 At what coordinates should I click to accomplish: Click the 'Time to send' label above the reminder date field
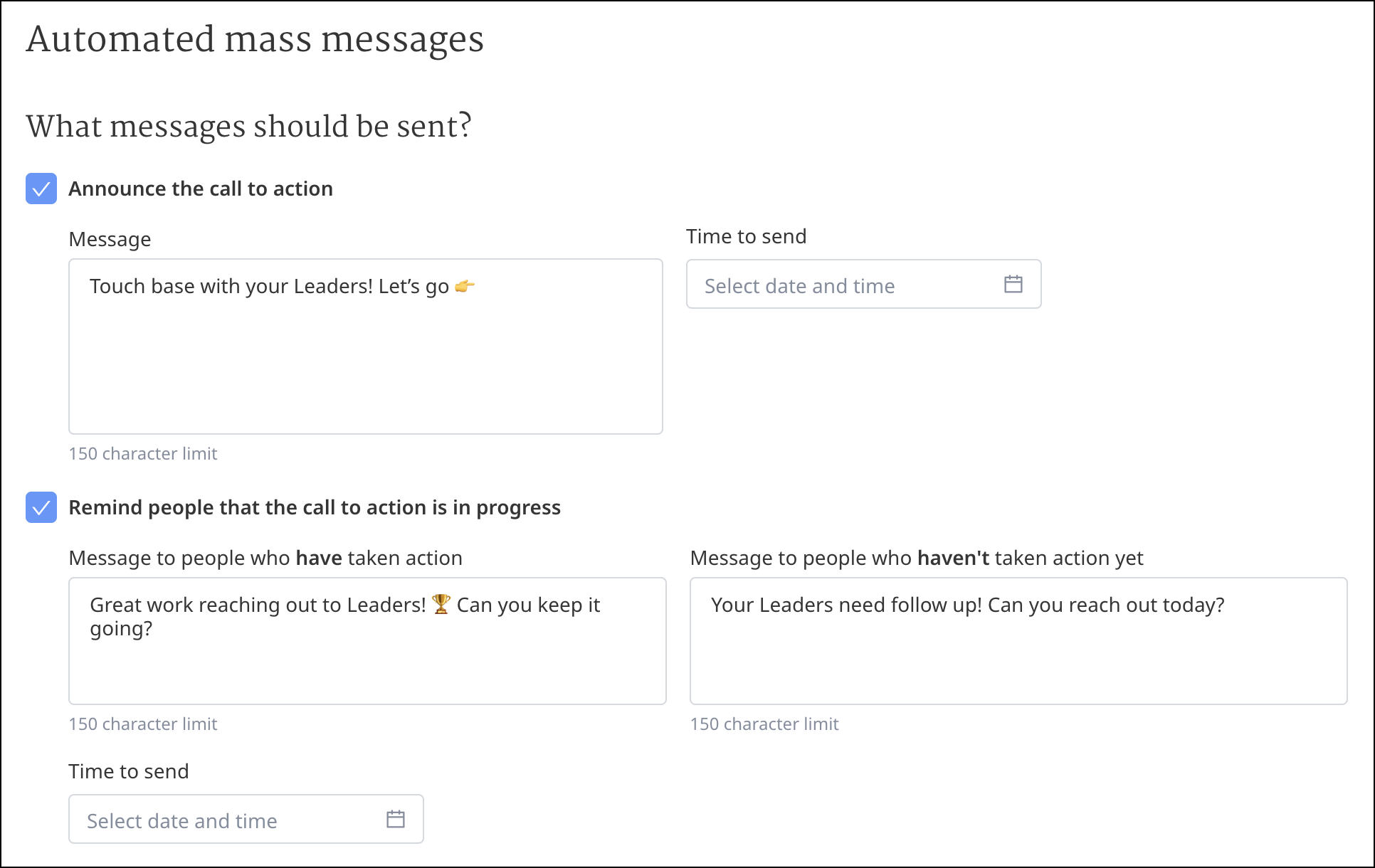(128, 771)
